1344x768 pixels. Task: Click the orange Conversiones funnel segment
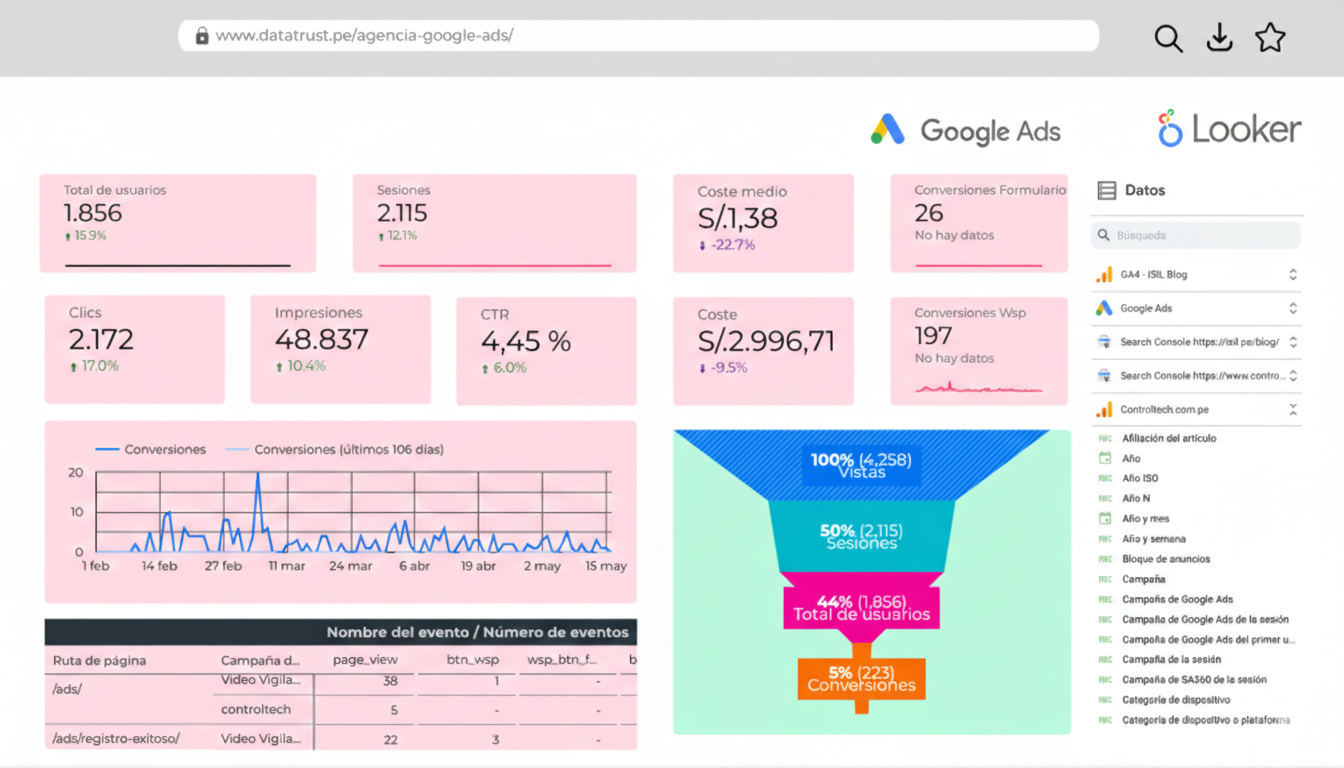861,679
